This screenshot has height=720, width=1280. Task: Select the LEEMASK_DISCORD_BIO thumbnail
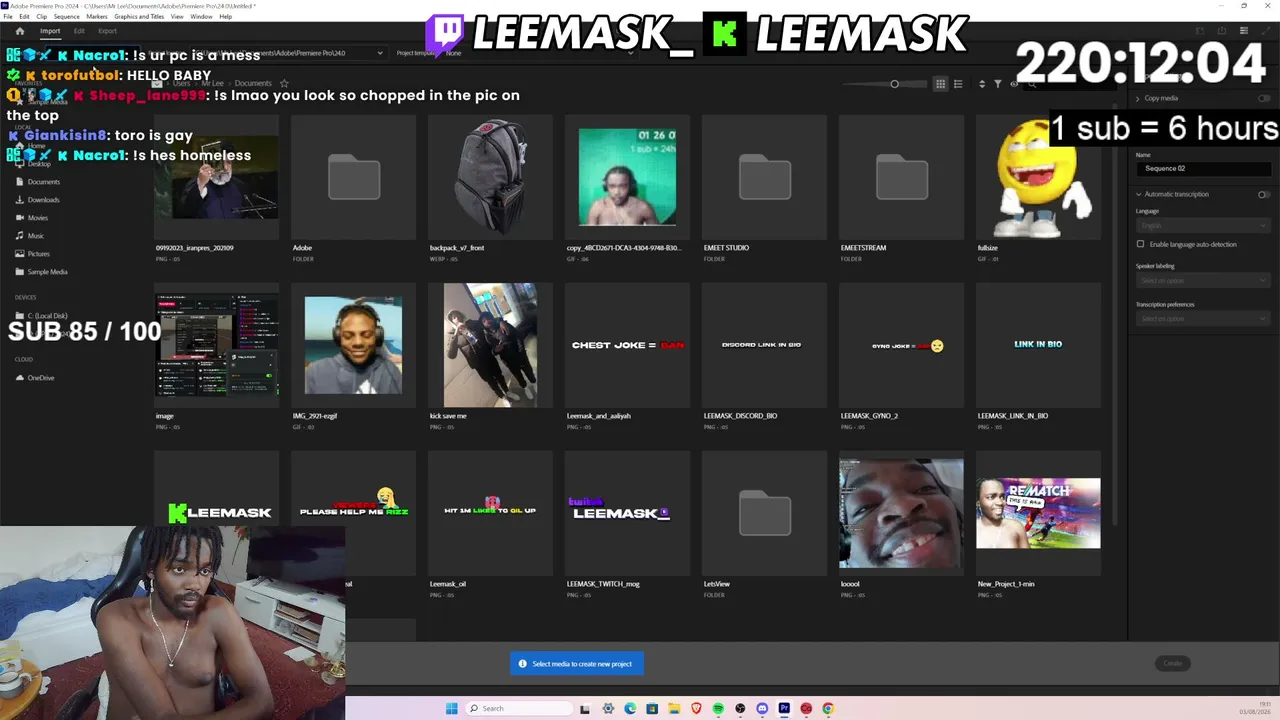[x=764, y=345]
